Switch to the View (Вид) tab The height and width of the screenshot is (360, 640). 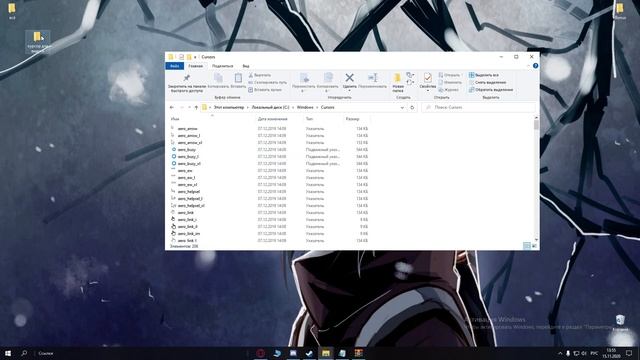246,66
